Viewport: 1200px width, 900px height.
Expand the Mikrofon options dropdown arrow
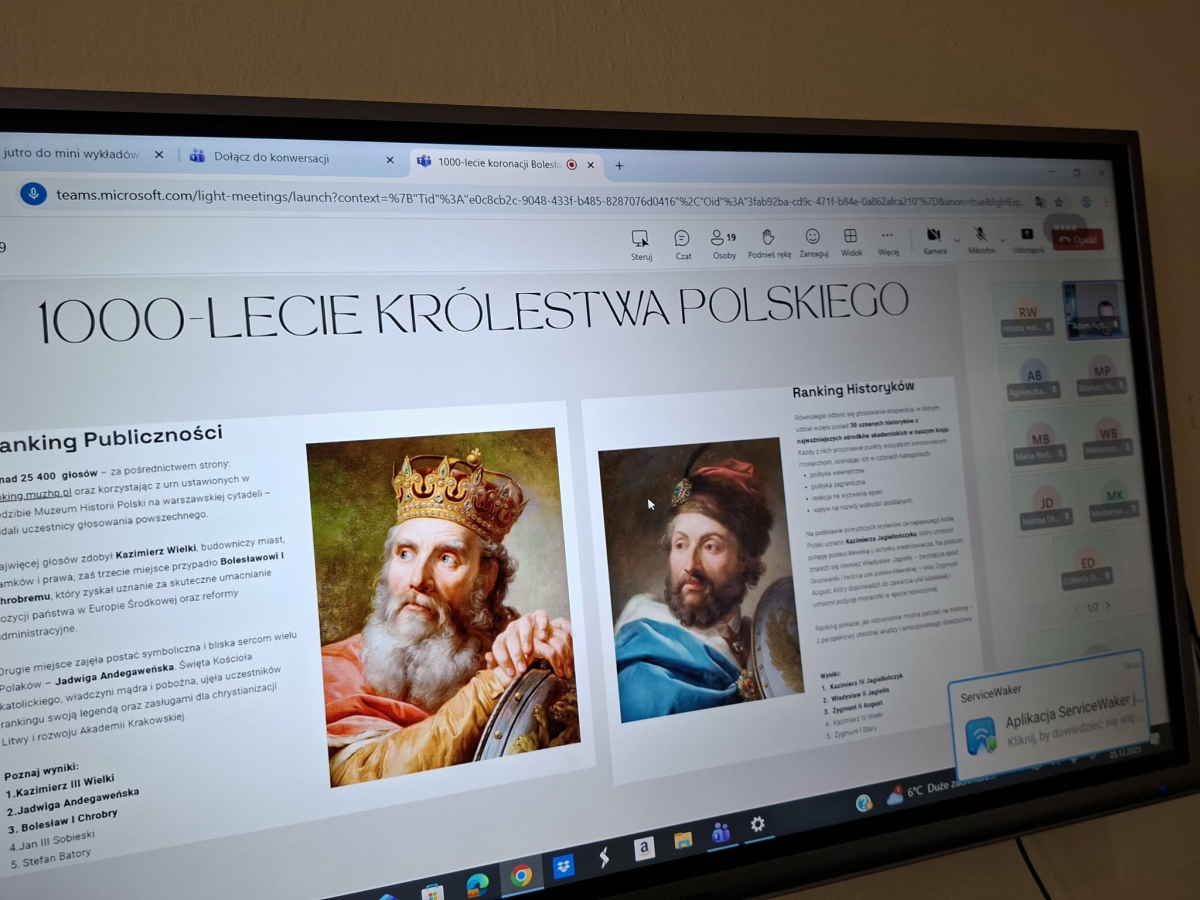point(1001,240)
